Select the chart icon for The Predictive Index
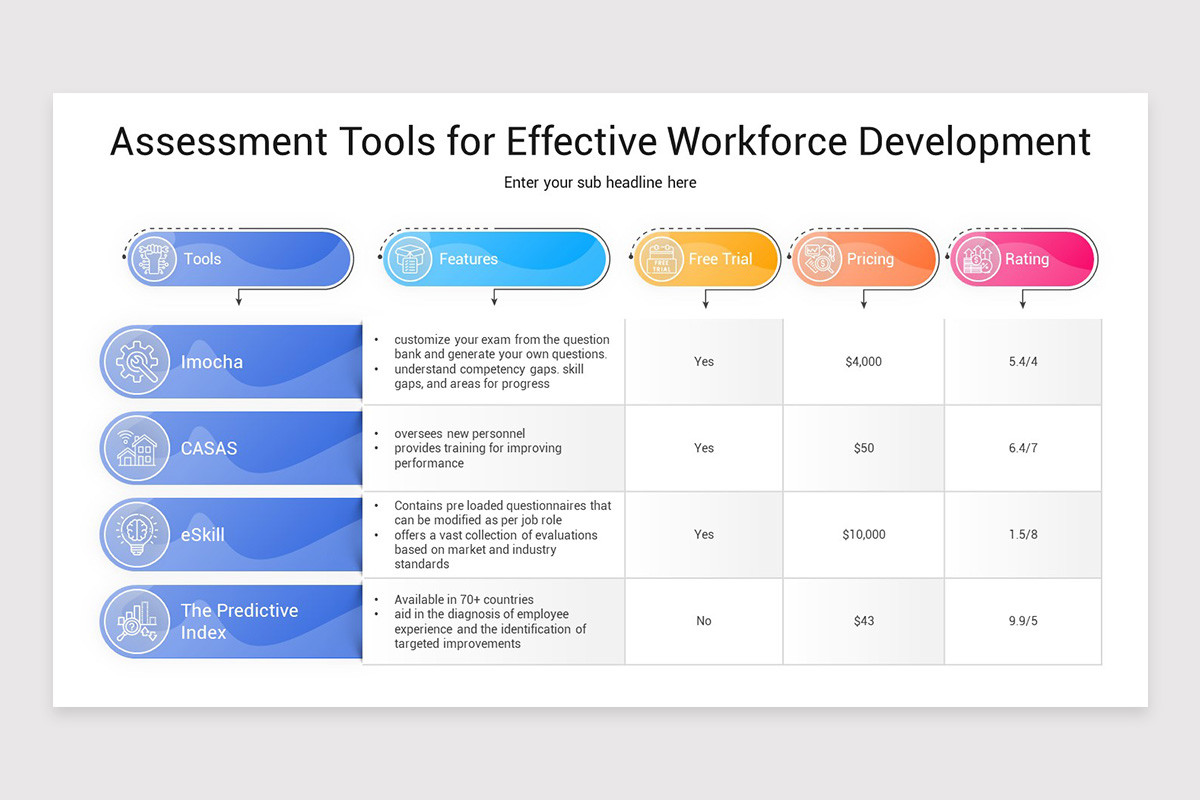Image resolution: width=1200 pixels, height=800 pixels. [x=137, y=621]
